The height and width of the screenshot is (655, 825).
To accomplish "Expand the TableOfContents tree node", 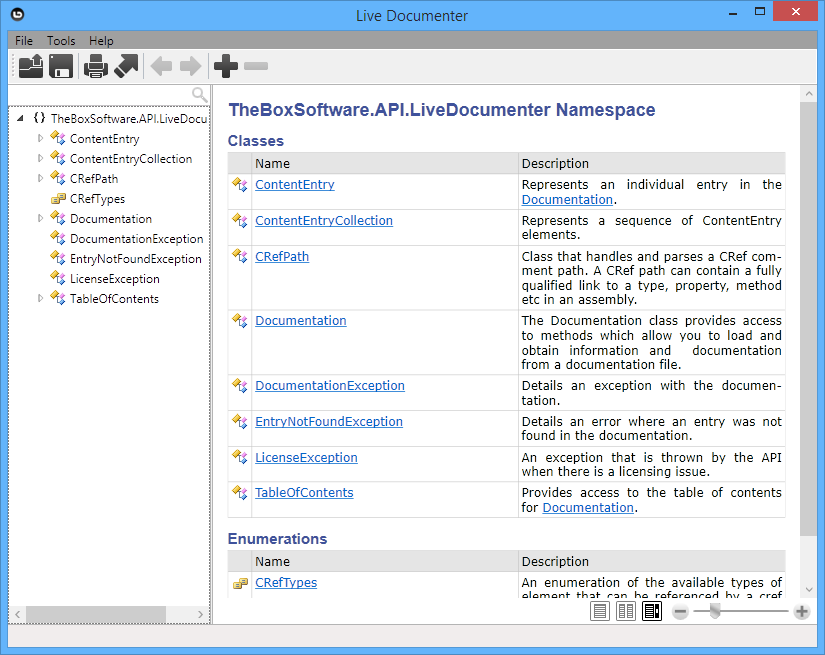I will [x=40, y=298].
